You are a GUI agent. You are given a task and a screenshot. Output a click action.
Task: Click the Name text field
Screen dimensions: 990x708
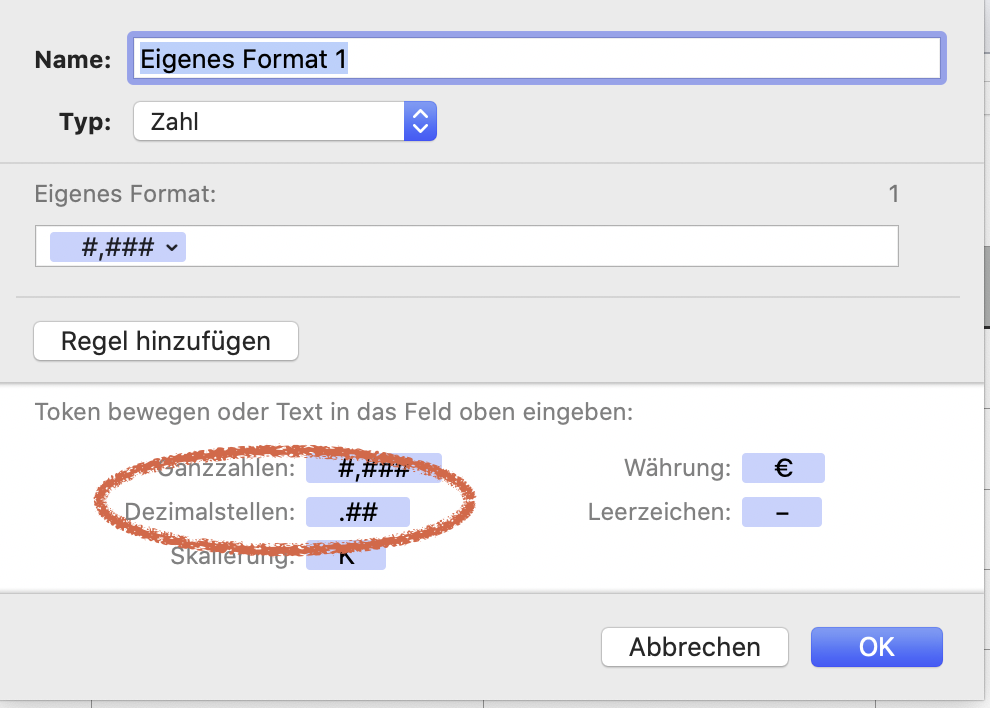536,59
